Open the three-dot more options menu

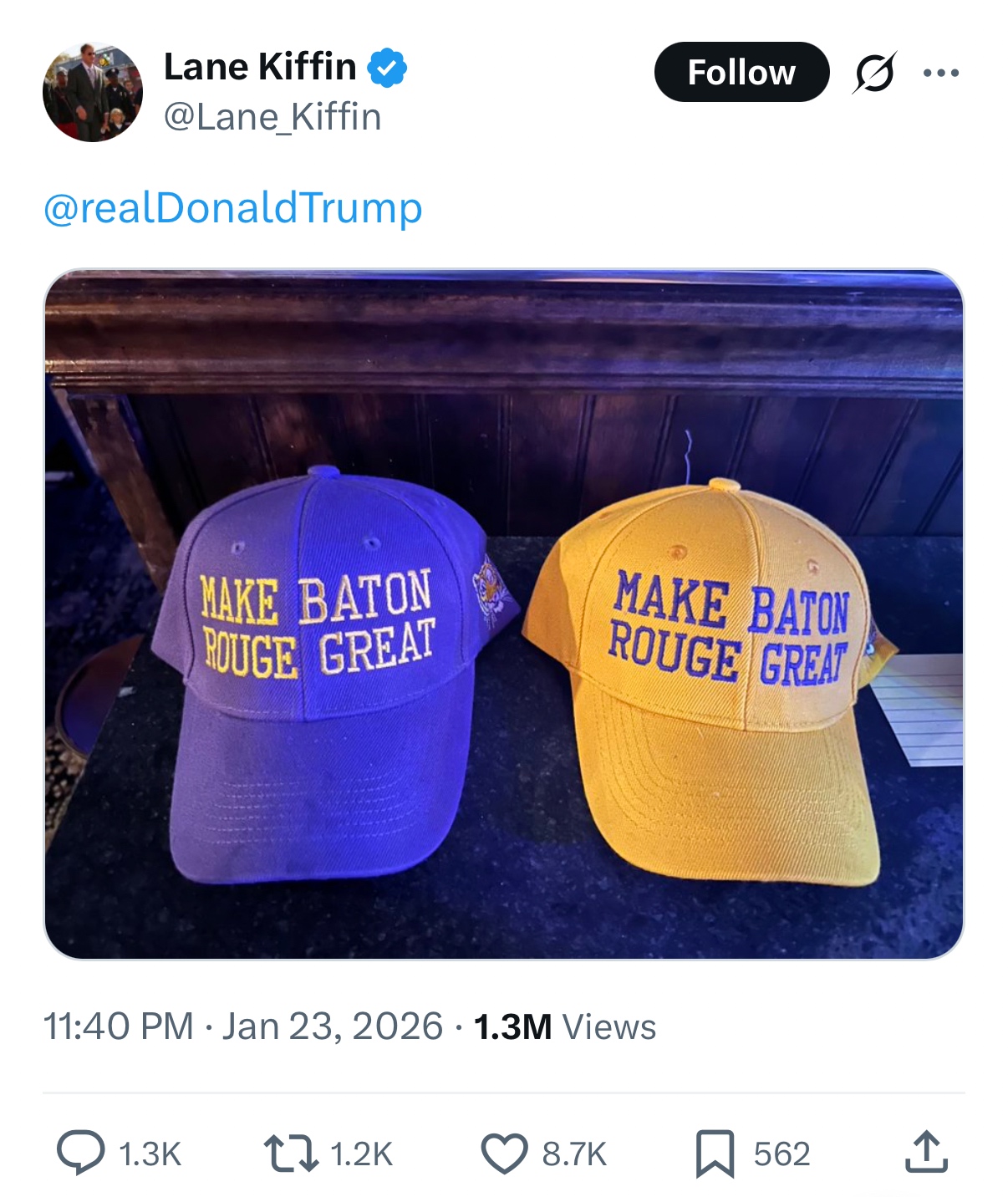(941, 73)
